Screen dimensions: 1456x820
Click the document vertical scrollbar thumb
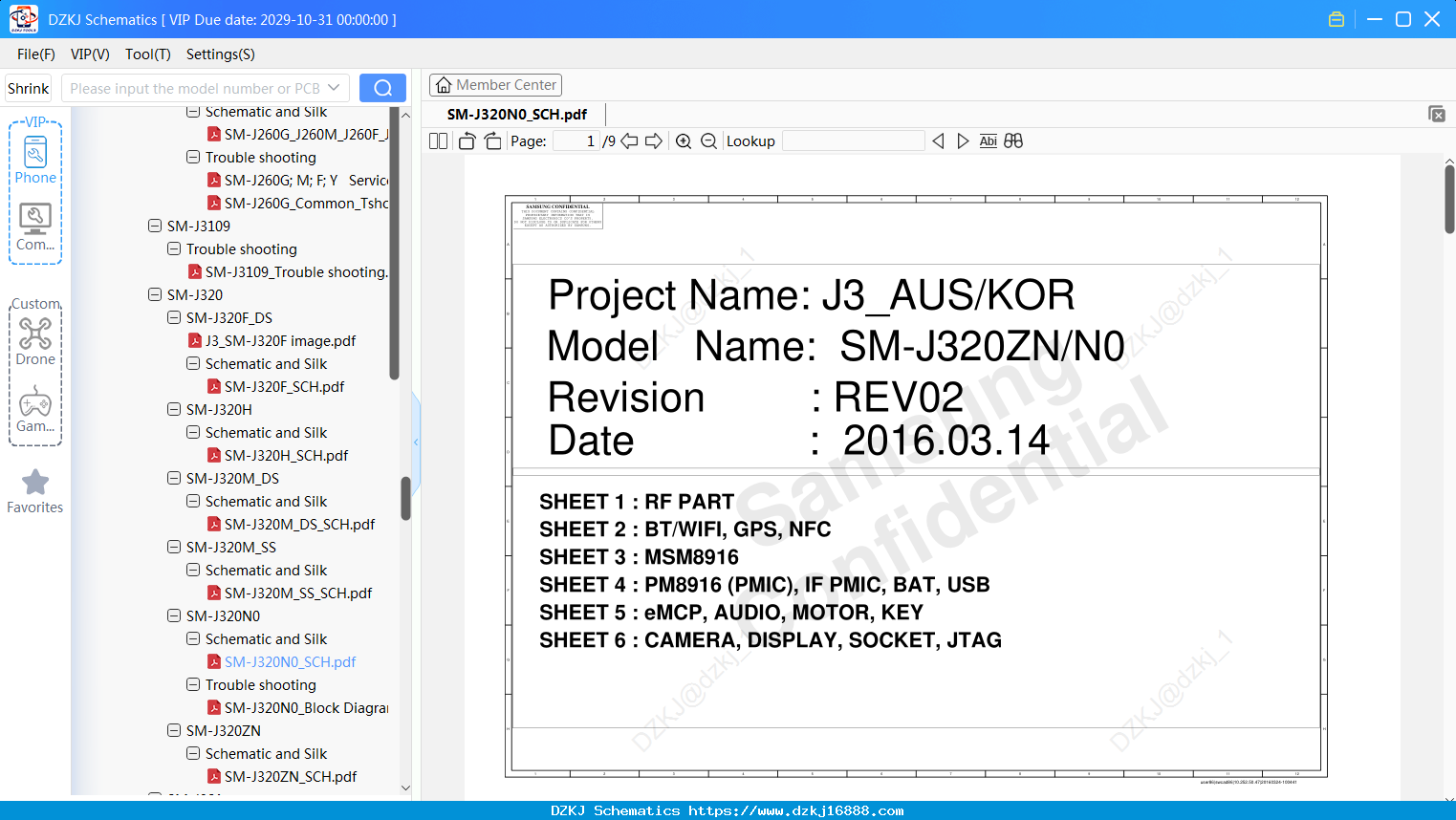click(1449, 199)
